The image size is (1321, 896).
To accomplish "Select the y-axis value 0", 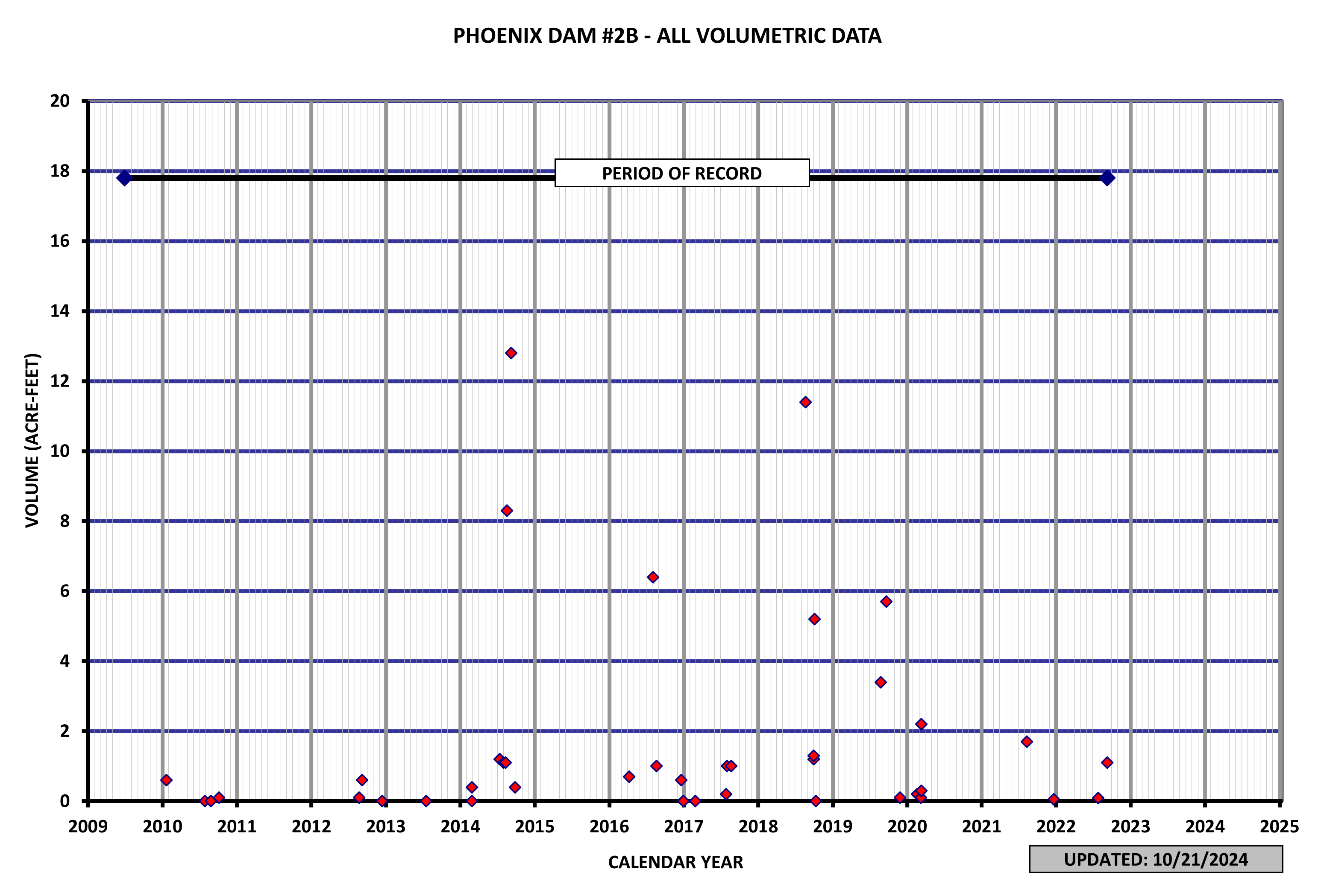I will coord(65,800).
